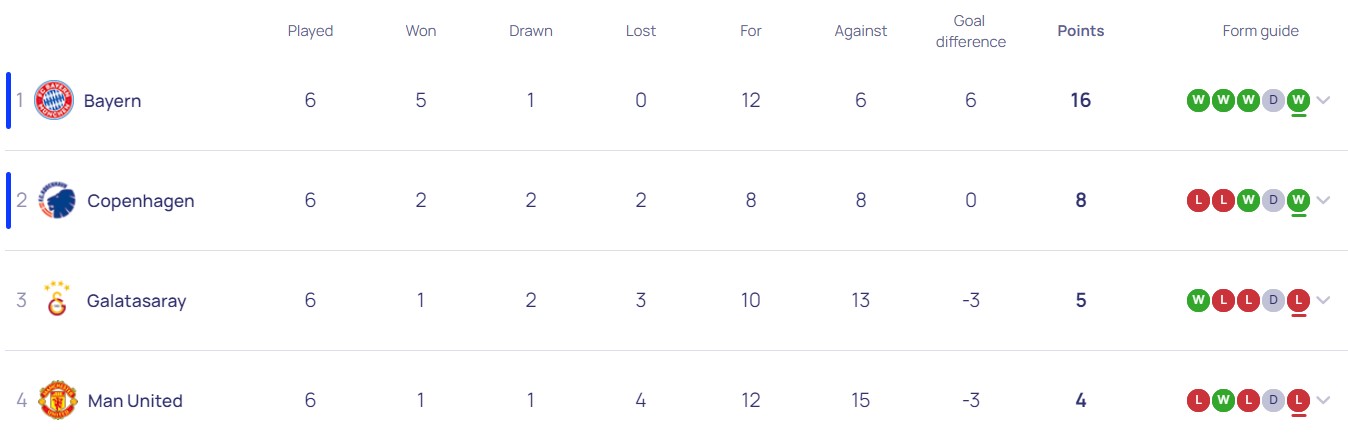This screenshot has height=440, width=1348.
Task: Click Man United's draw form badge
Action: (1273, 400)
